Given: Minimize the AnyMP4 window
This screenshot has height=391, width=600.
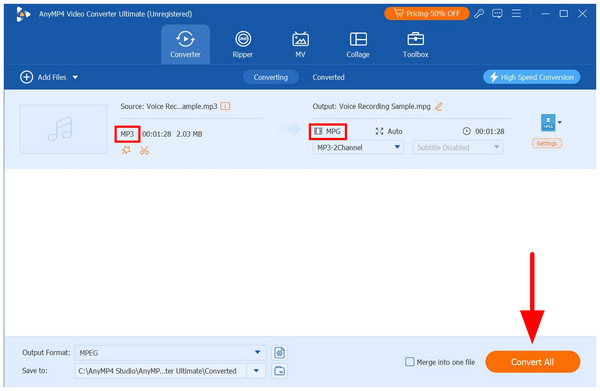Looking at the screenshot, I should (545, 14).
